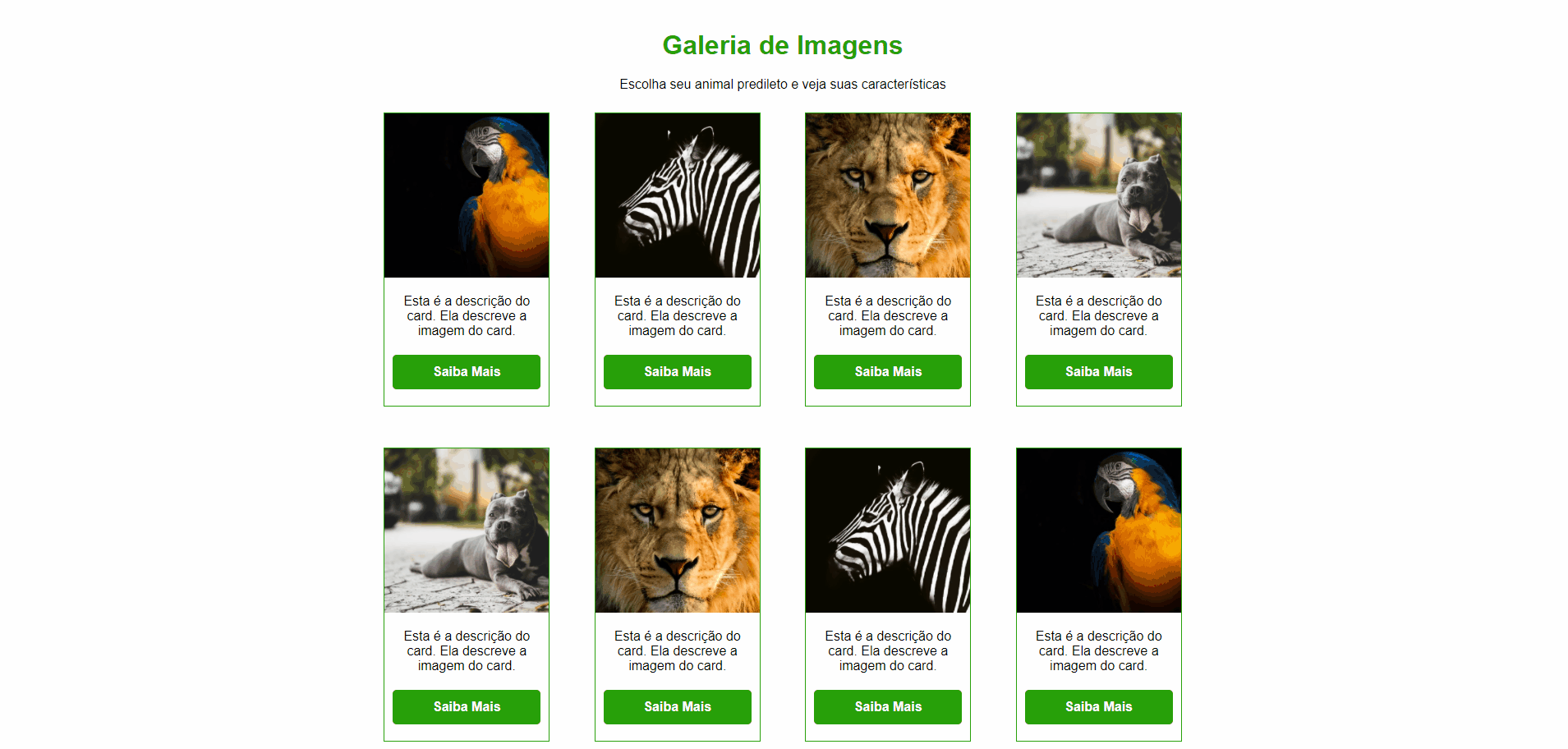Click the lion image in the top row
The width and height of the screenshot is (1568, 749).
[888, 195]
